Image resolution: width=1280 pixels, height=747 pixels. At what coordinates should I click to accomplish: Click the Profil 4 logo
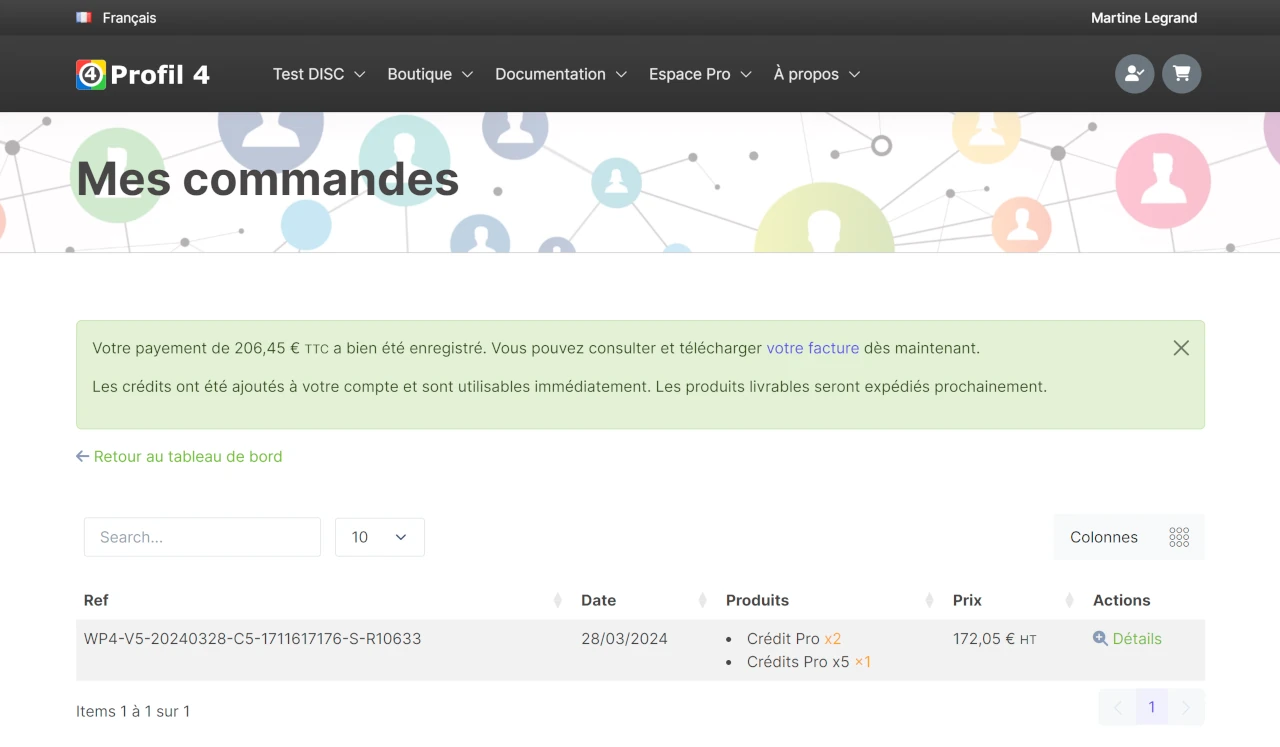click(x=143, y=74)
